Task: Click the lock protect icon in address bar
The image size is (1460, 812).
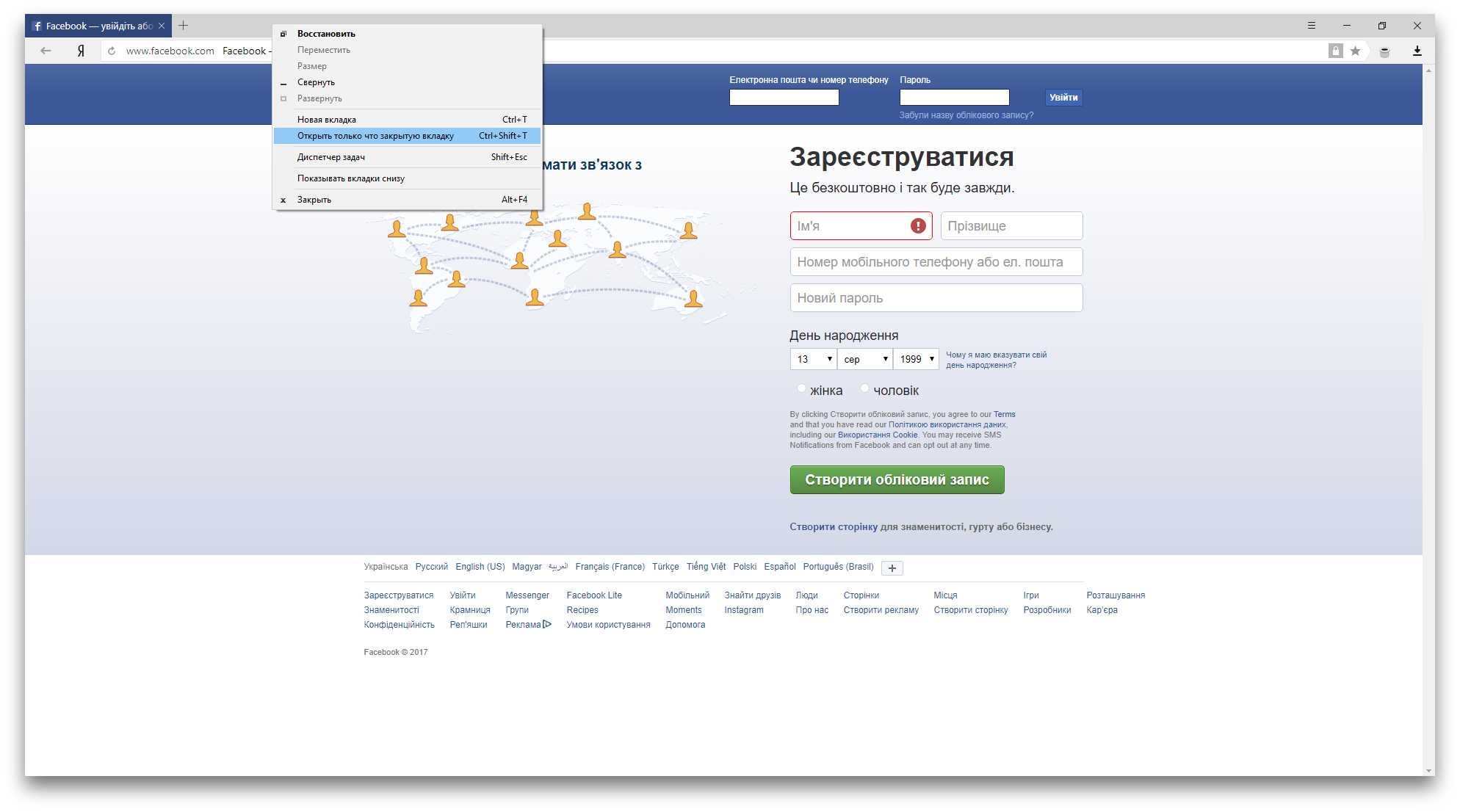Action: click(1336, 51)
